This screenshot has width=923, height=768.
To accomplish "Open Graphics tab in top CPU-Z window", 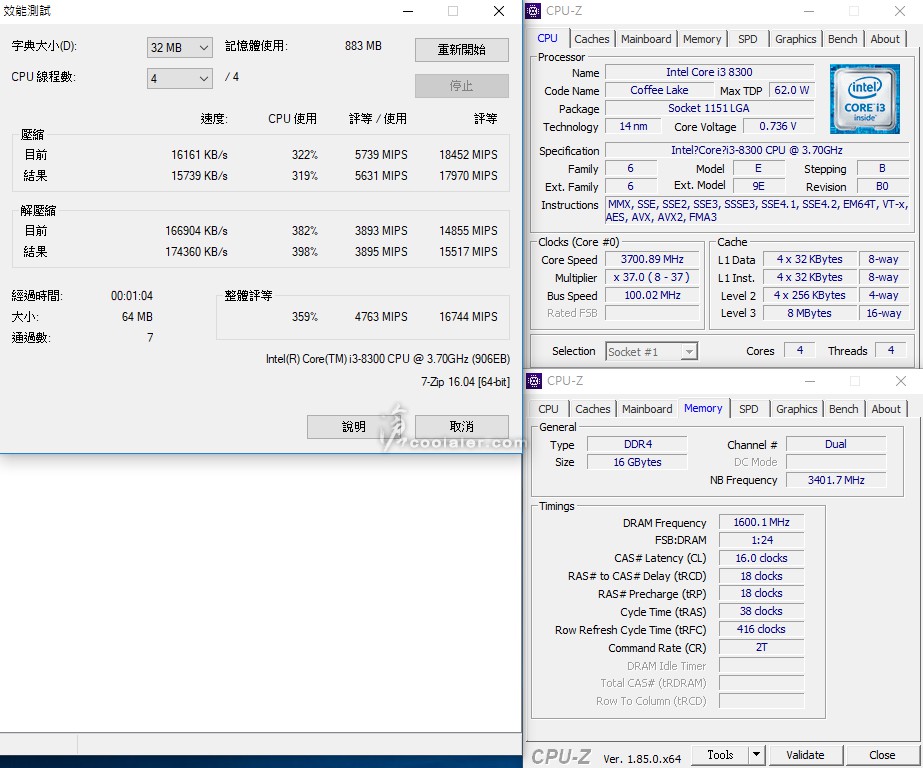I will pos(795,39).
